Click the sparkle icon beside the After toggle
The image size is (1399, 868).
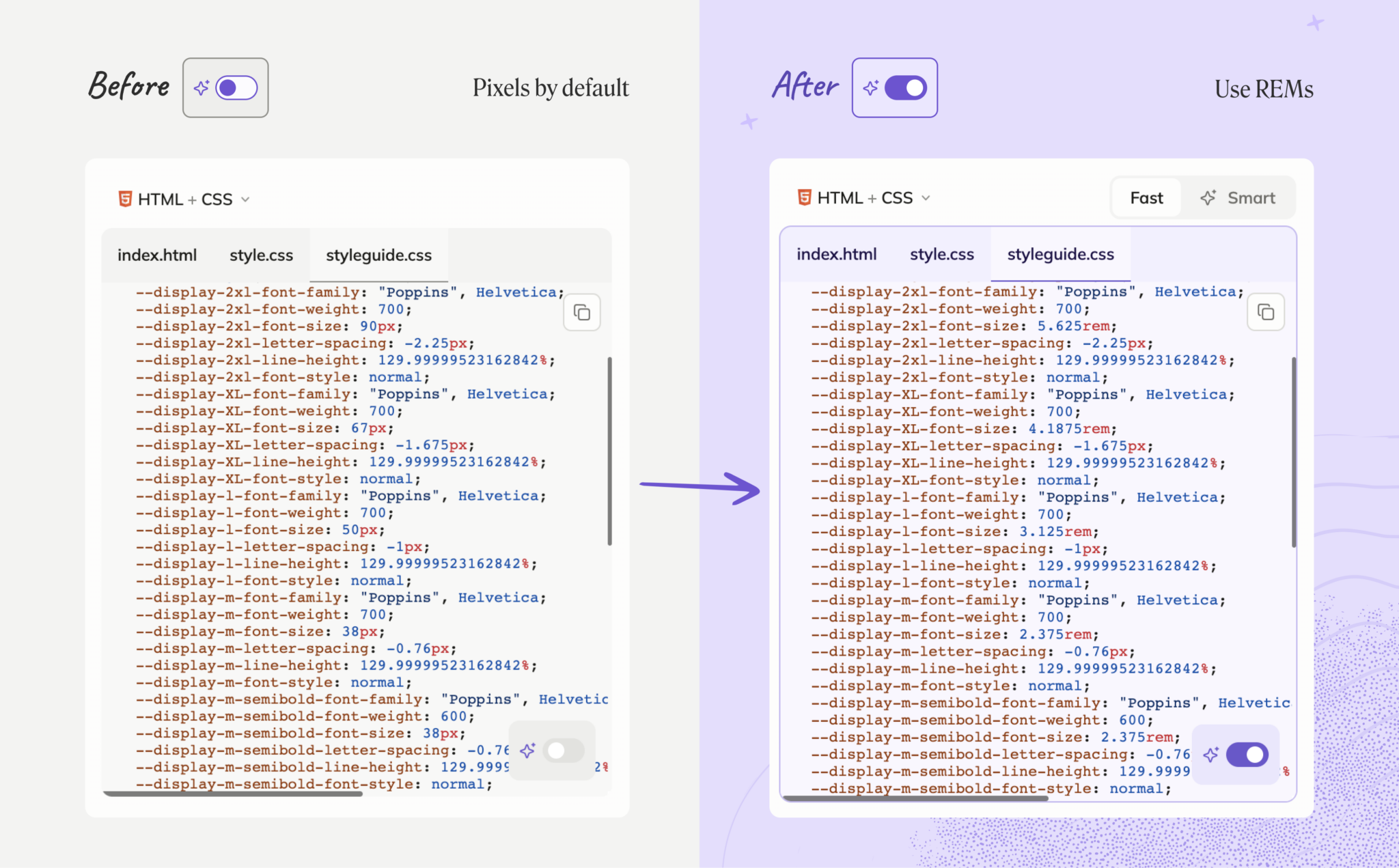point(870,87)
